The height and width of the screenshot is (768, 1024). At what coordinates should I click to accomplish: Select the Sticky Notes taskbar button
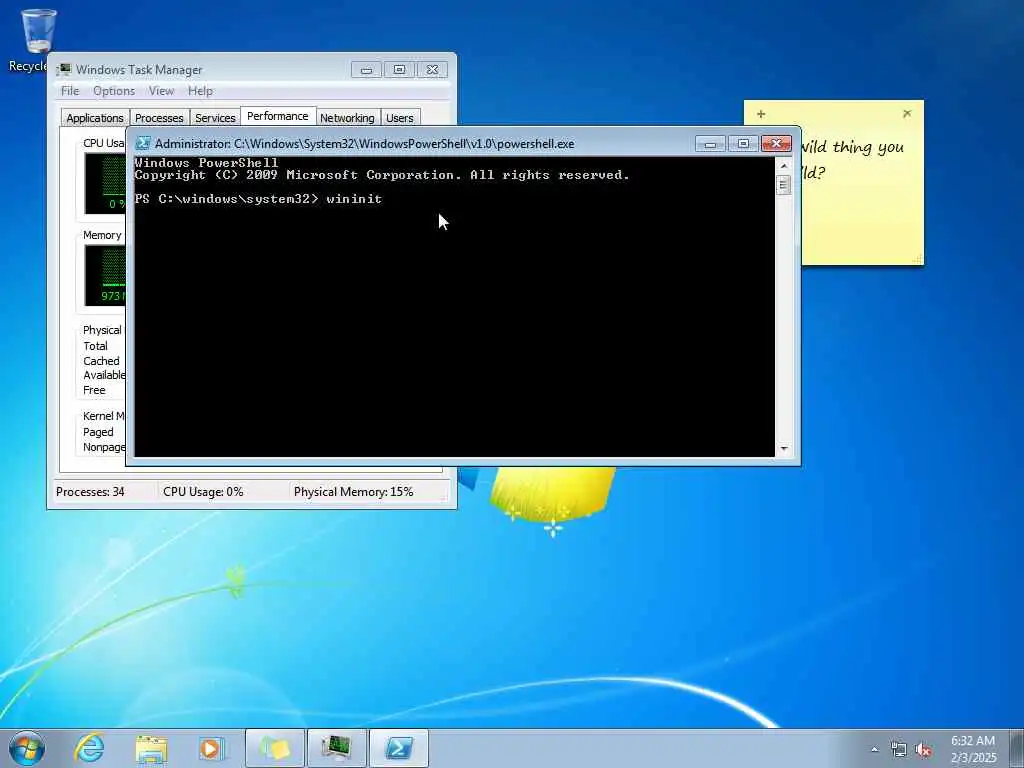275,748
